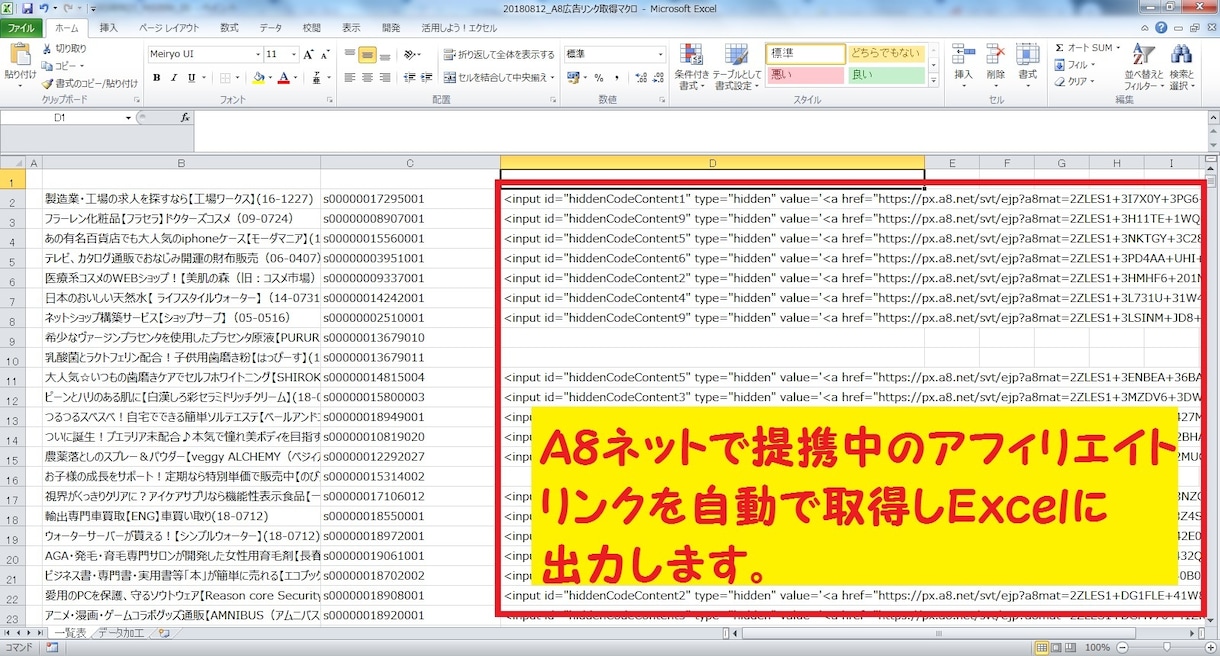
Task: Click Insert Function fx icon
Action: click(x=185, y=118)
